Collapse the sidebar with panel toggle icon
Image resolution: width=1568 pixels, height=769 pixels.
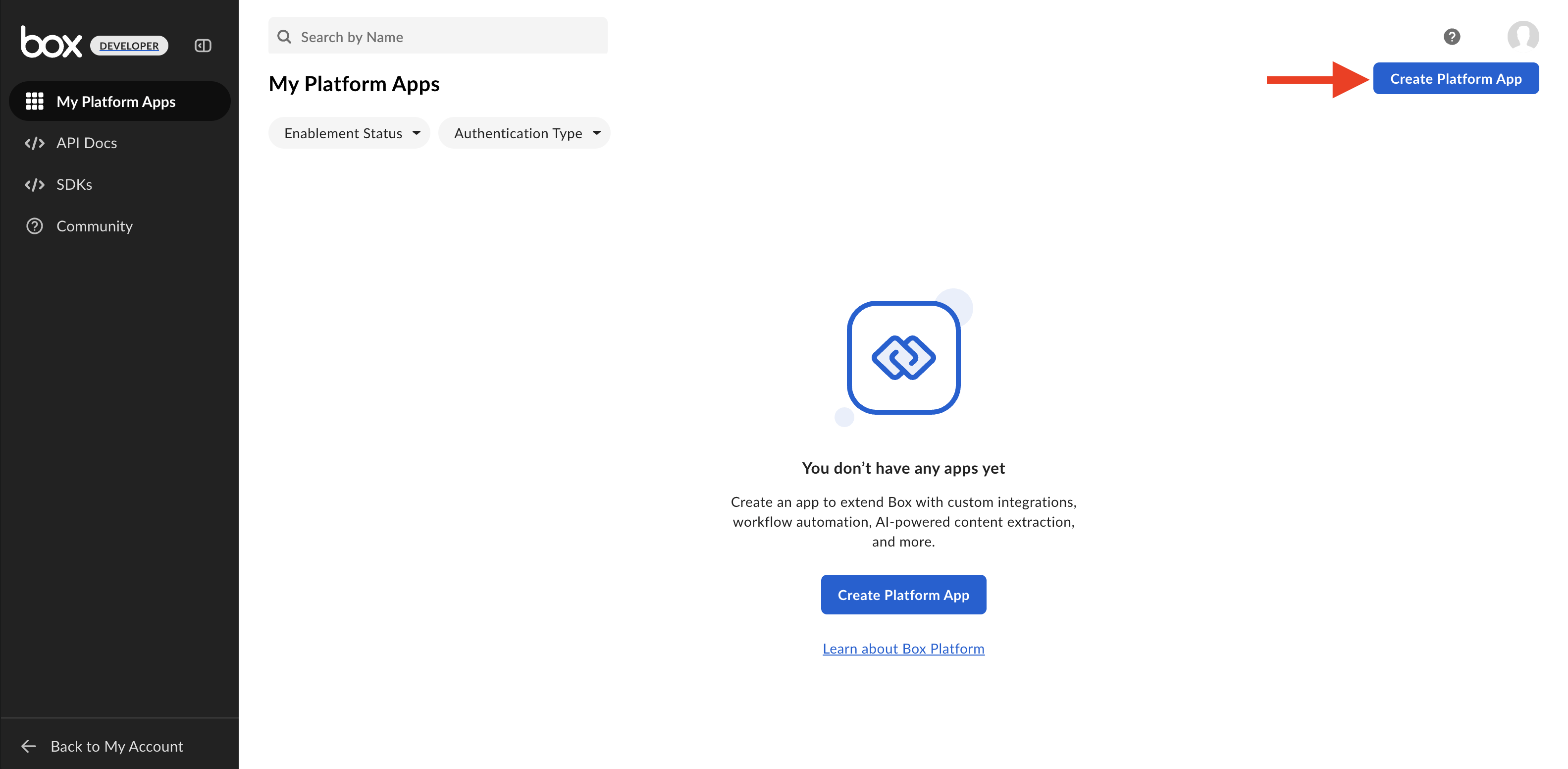203,46
